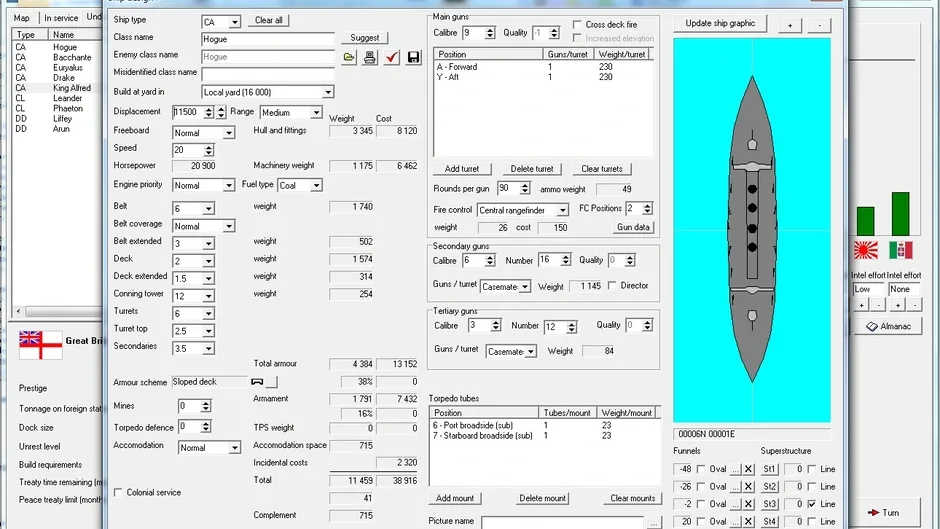Enable Cross deck fire checkbox
940x529 pixels.
(577, 25)
